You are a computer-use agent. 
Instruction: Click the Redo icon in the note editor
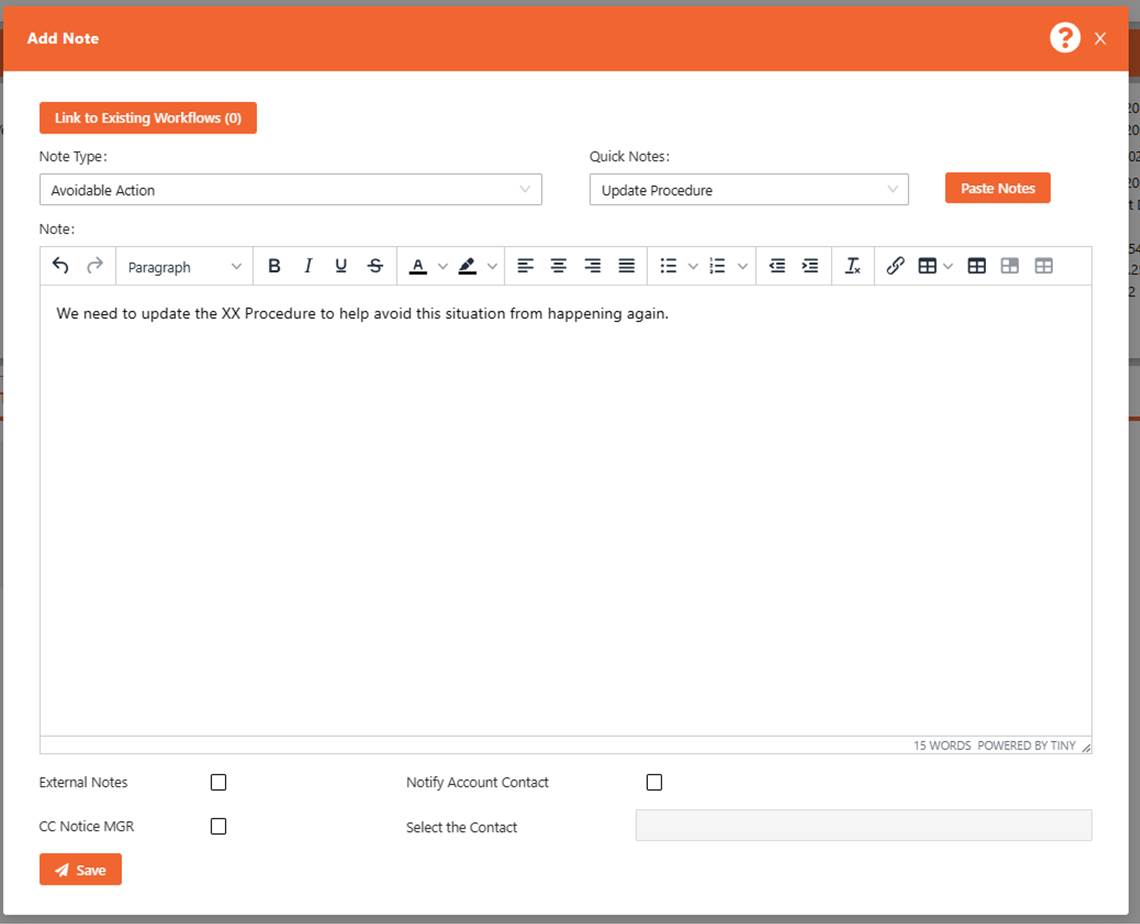pos(95,265)
